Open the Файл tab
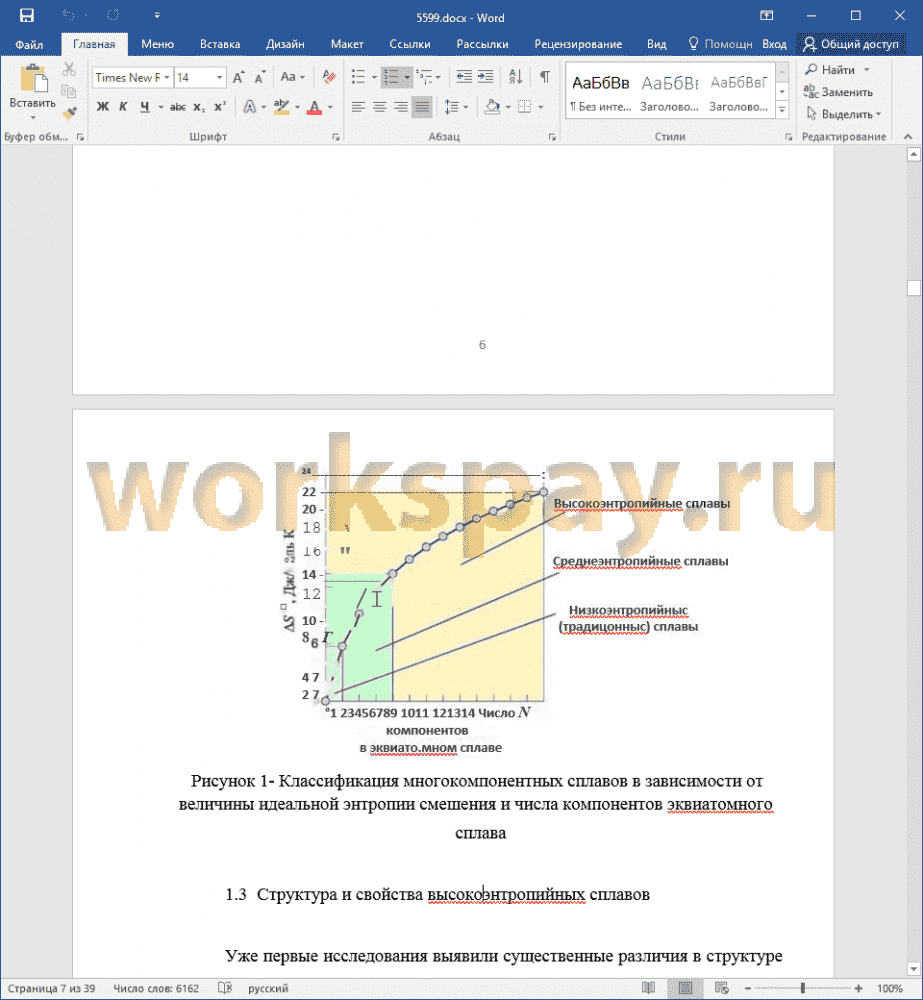 coord(29,44)
